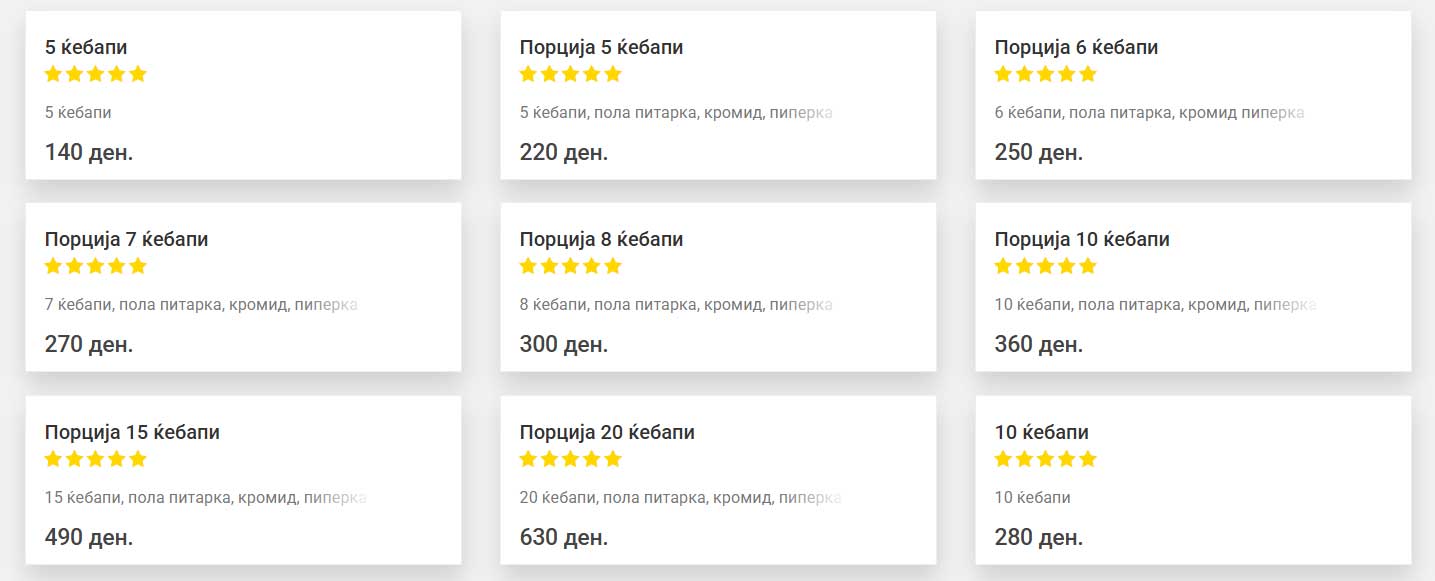Viewport: 1435px width, 581px height.
Task: Select the 'Порција 5 ќебапи' menu card title
Action: (x=602, y=47)
